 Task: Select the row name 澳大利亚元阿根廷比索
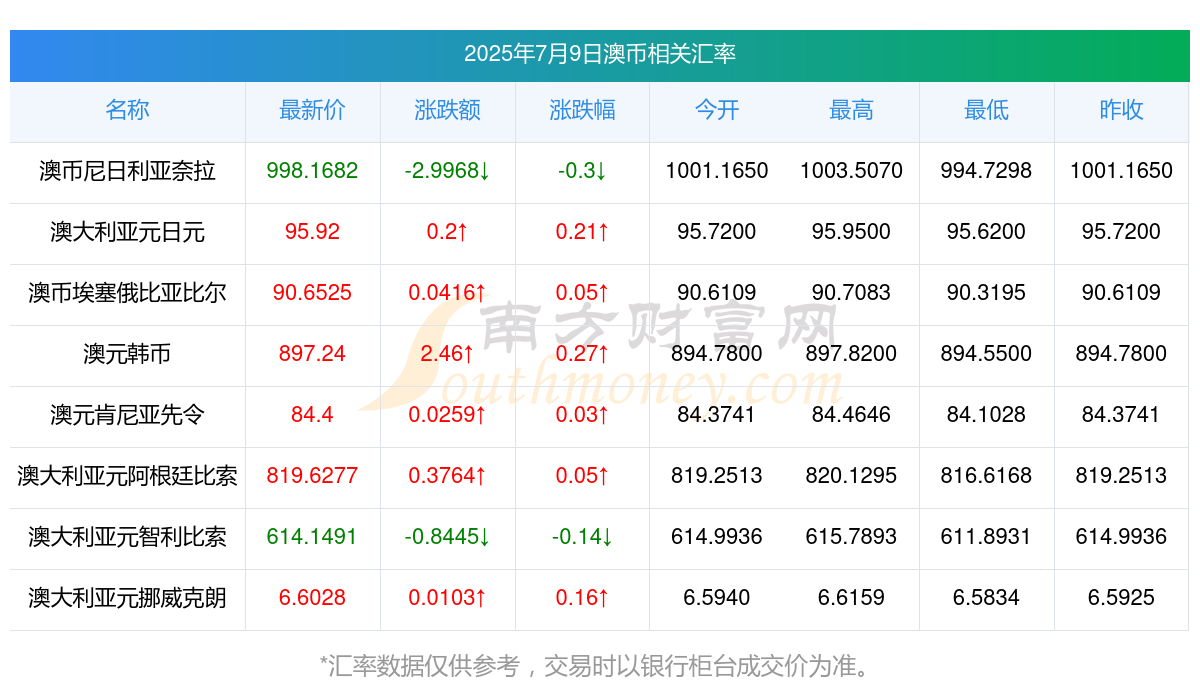coord(127,476)
